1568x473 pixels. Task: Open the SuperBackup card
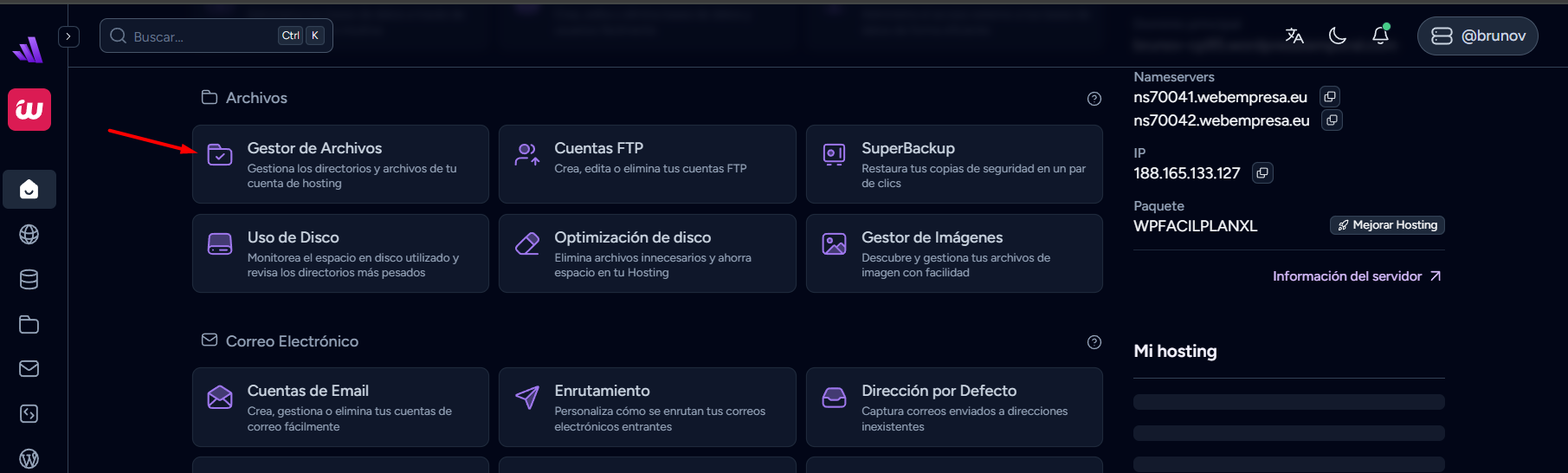click(x=954, y=165)
